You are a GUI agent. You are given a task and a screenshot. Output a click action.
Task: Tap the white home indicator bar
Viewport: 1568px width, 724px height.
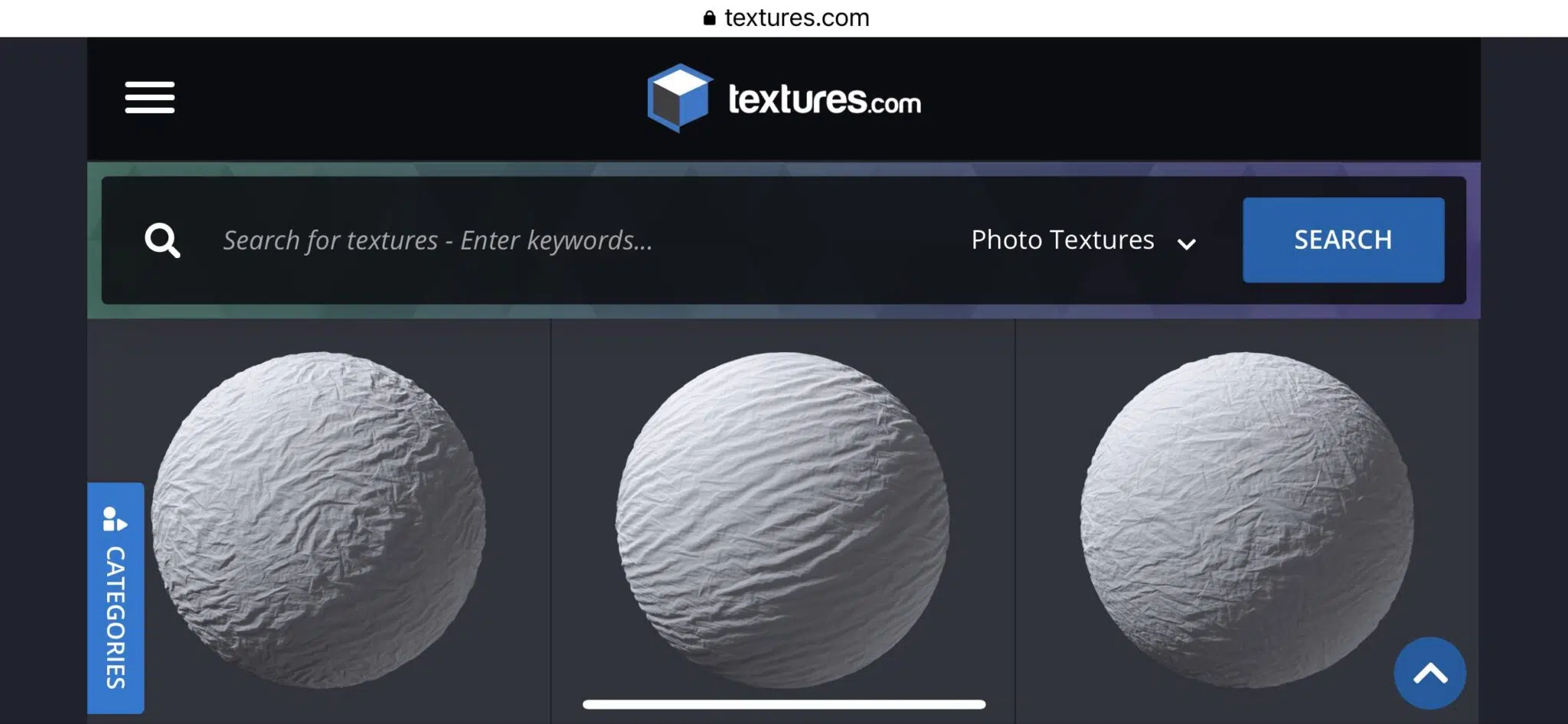point(783,704)
